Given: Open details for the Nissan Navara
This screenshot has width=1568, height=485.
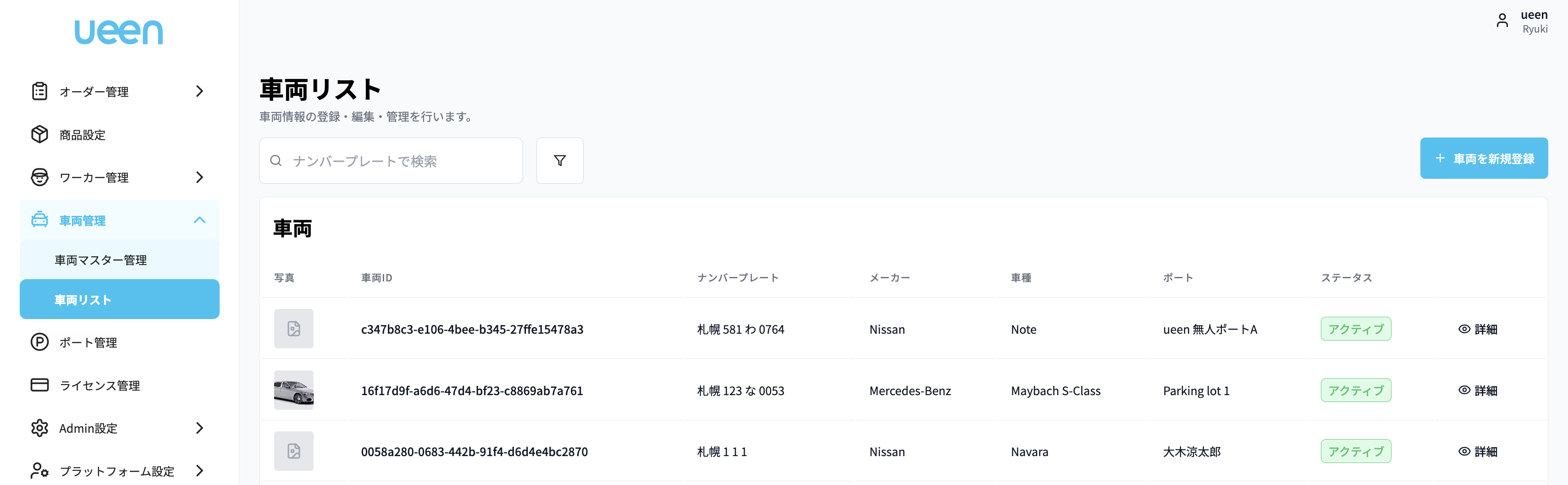Looking at the screenshot, I should 1477,452.
